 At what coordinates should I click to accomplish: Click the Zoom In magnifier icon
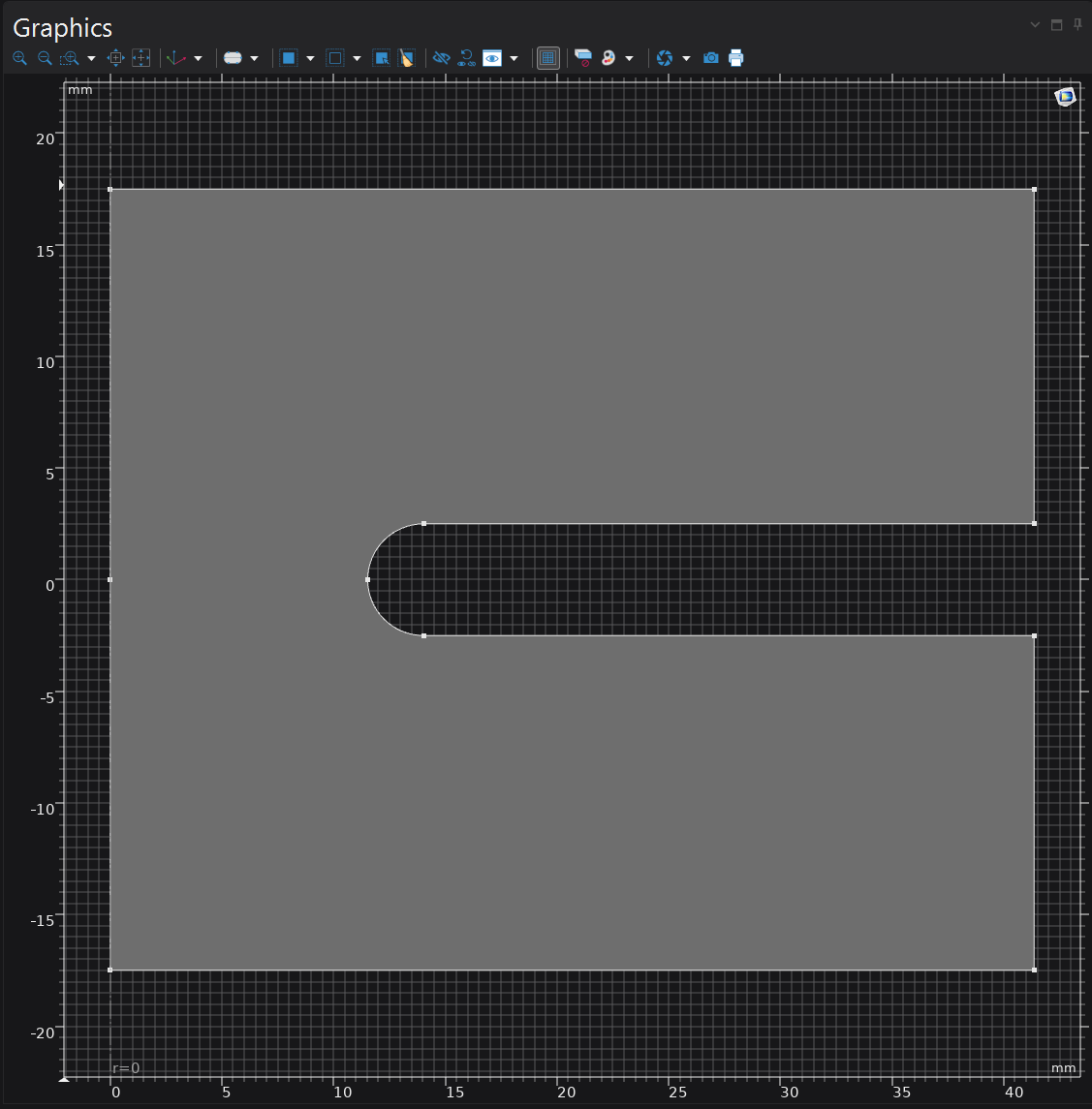19,58
